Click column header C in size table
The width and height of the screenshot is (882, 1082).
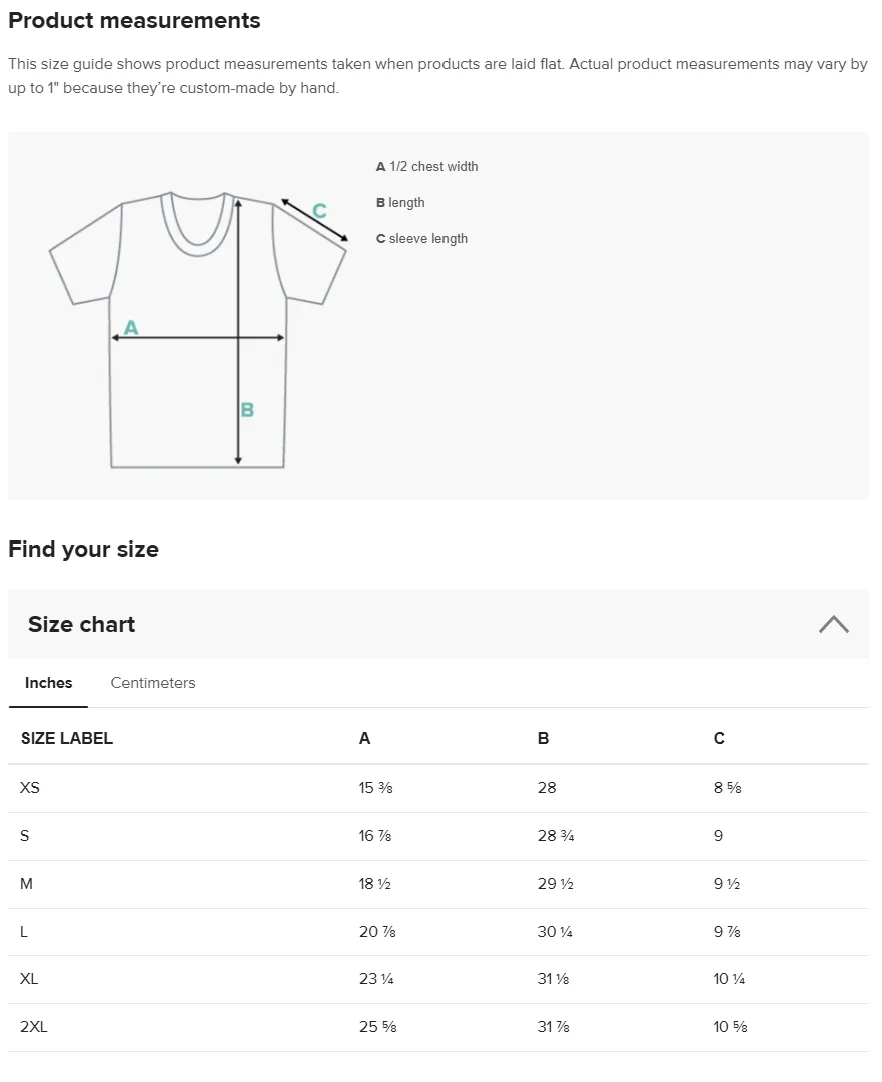click(719, 738)
